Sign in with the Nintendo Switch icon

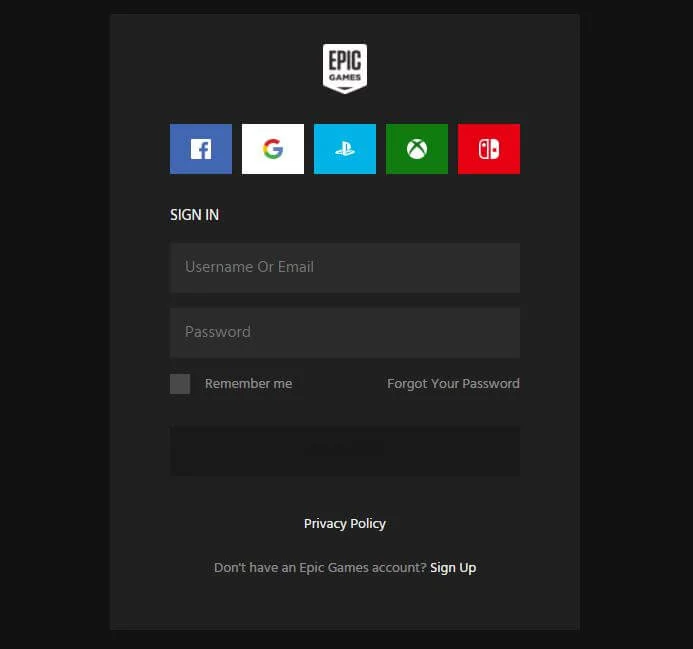(489, 149)
